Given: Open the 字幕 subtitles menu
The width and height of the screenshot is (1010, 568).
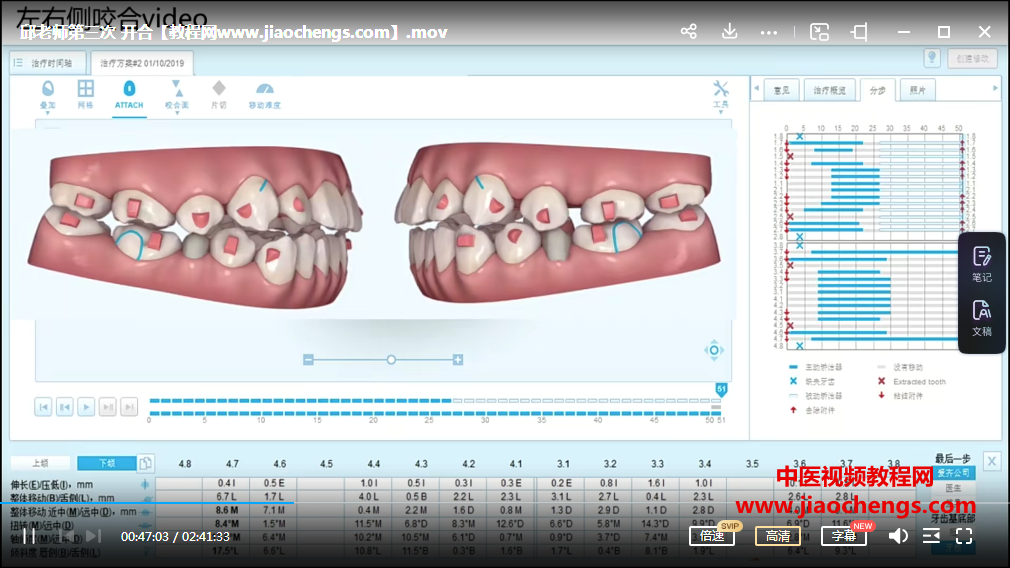Looking at the screenshot, I should (x=844, y=536).
